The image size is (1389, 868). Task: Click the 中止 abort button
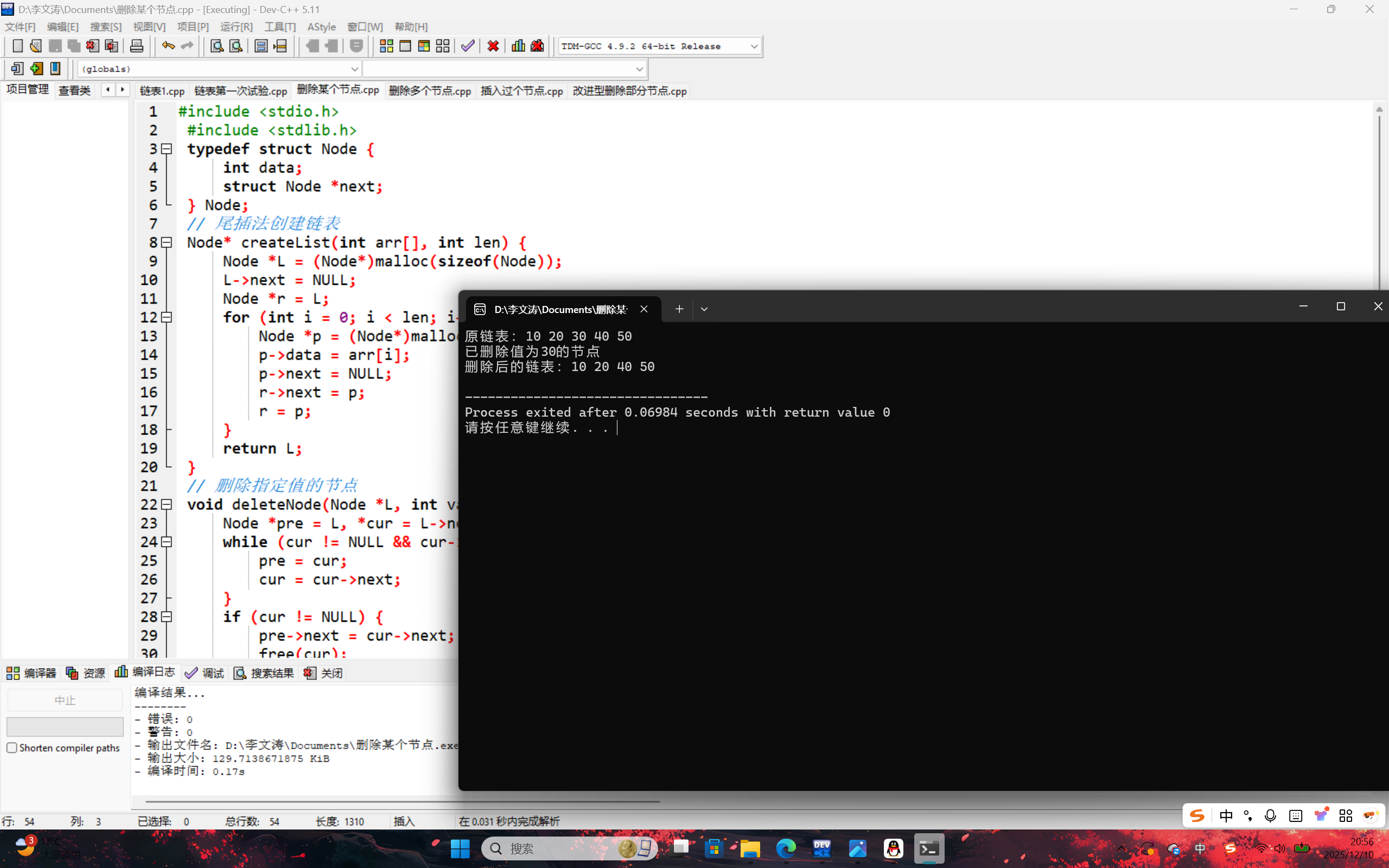coord(65,700)
